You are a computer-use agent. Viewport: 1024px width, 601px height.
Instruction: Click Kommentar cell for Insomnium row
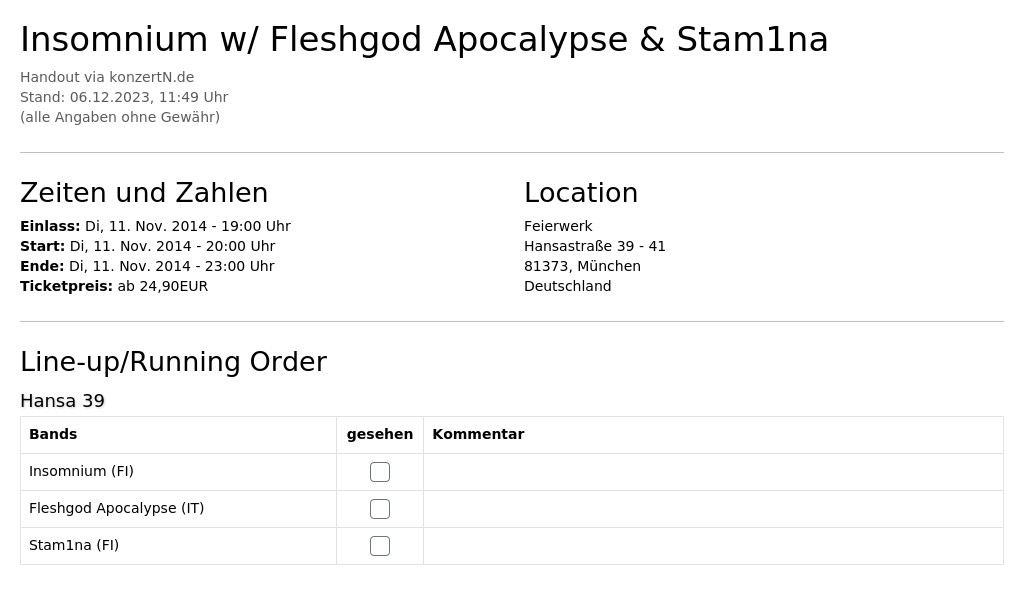pyautogui.click(x=713, y=472)
